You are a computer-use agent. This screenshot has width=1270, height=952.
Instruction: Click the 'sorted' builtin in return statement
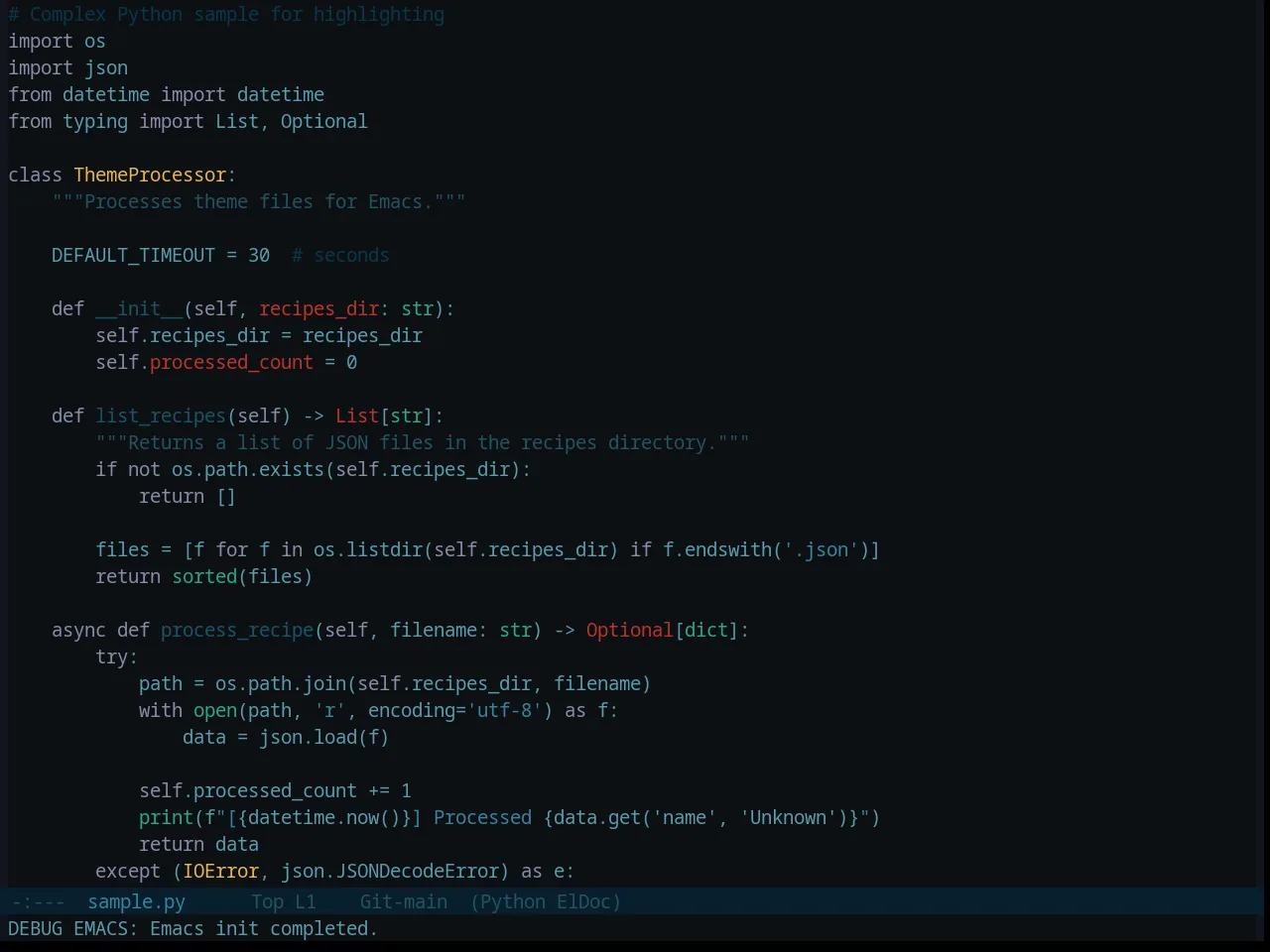pos(204,576)
